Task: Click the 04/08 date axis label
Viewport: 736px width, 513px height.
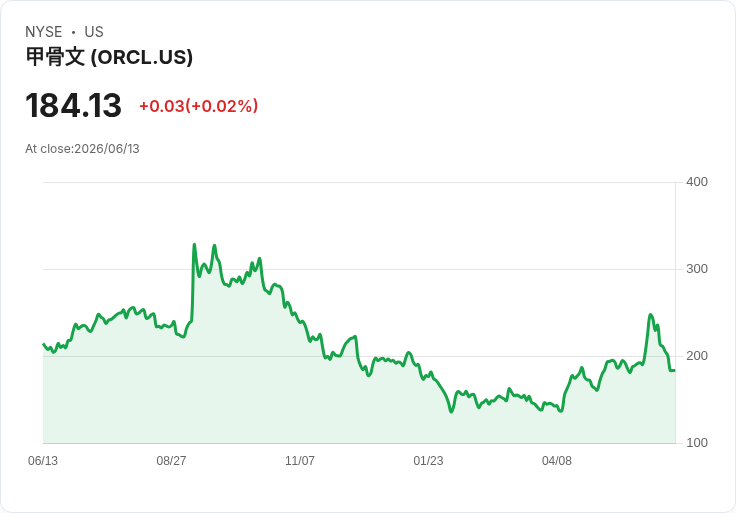Action: pyautogui.click(x=557, y=461)
